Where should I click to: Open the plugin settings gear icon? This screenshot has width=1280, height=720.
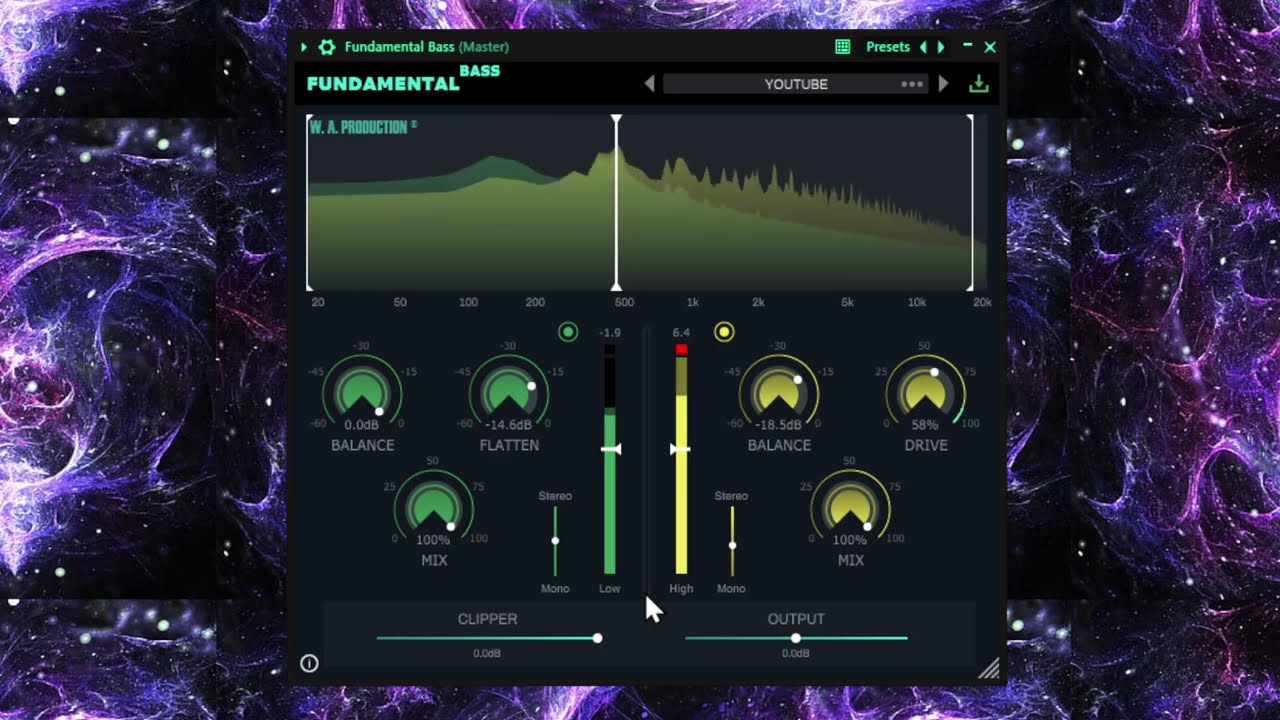pyautogui.click(x=327, y=47)
